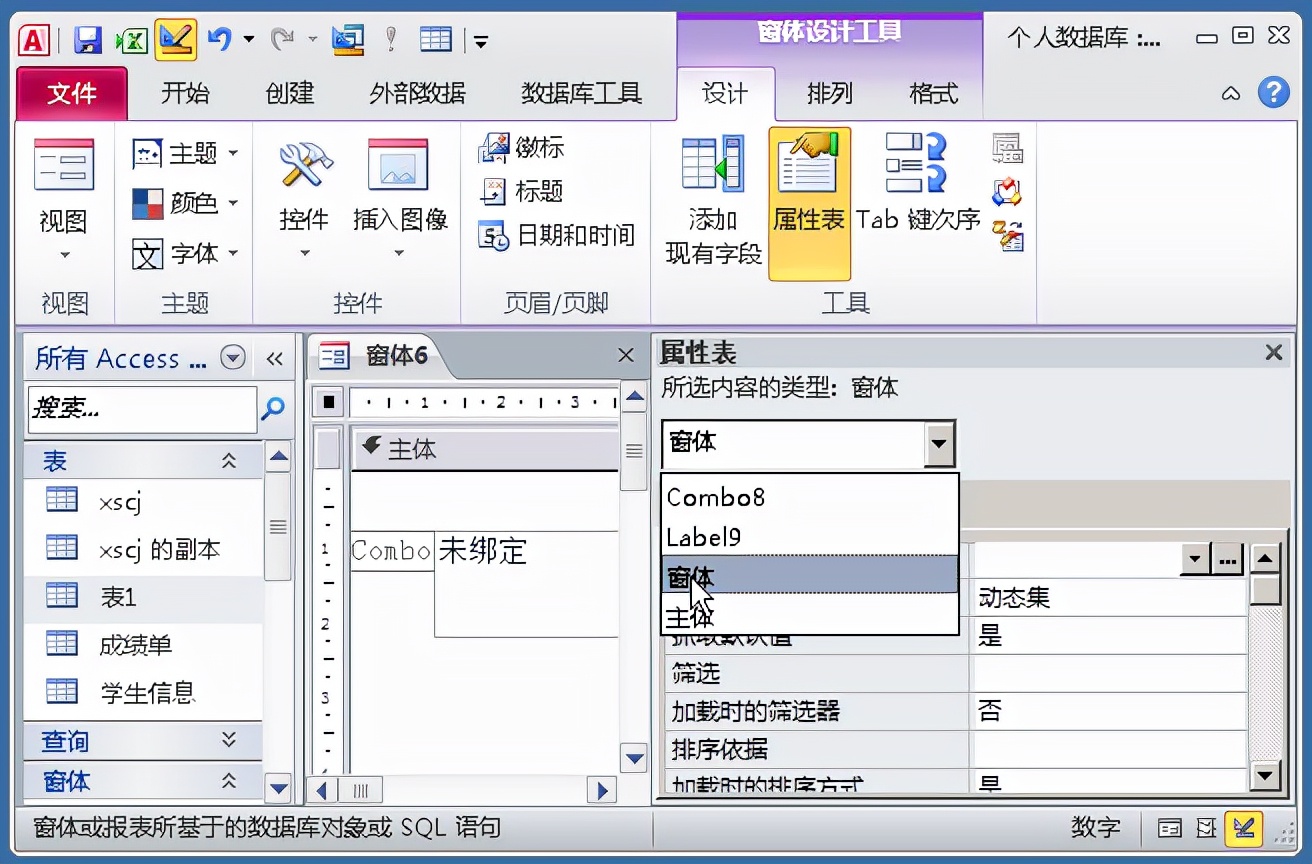Minimize the ribbon via the chevron control
This screenshot has width=1312, height=864.
tap(1229, 93)
